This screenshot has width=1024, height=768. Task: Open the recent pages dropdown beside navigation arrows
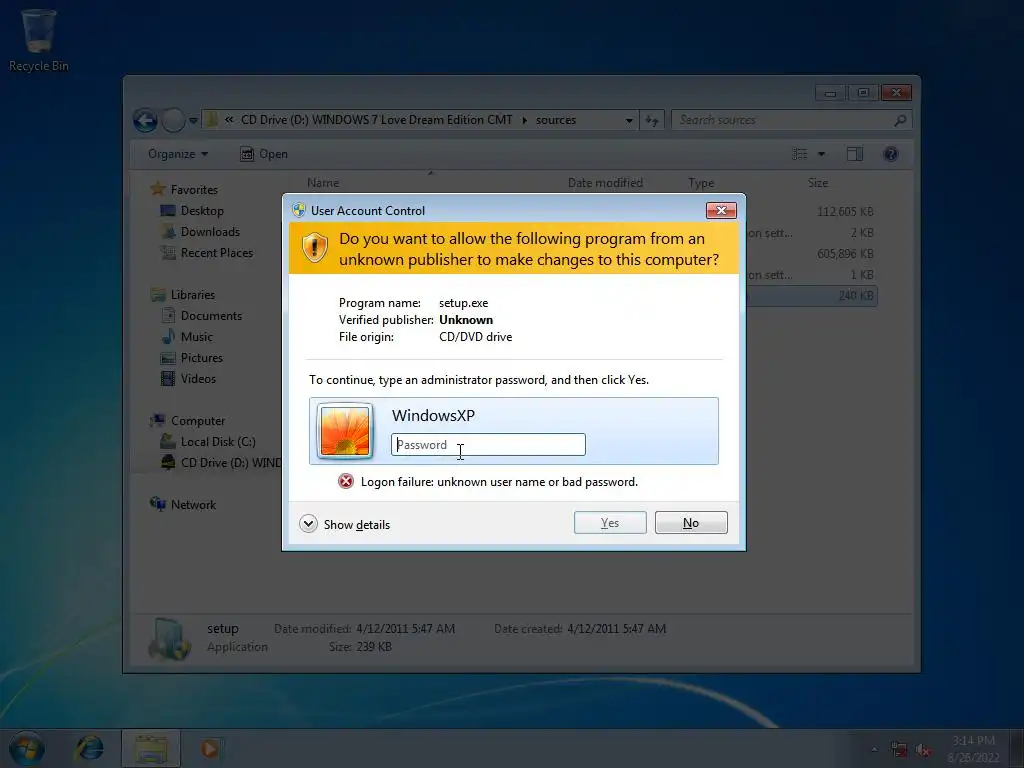[193, 121]
